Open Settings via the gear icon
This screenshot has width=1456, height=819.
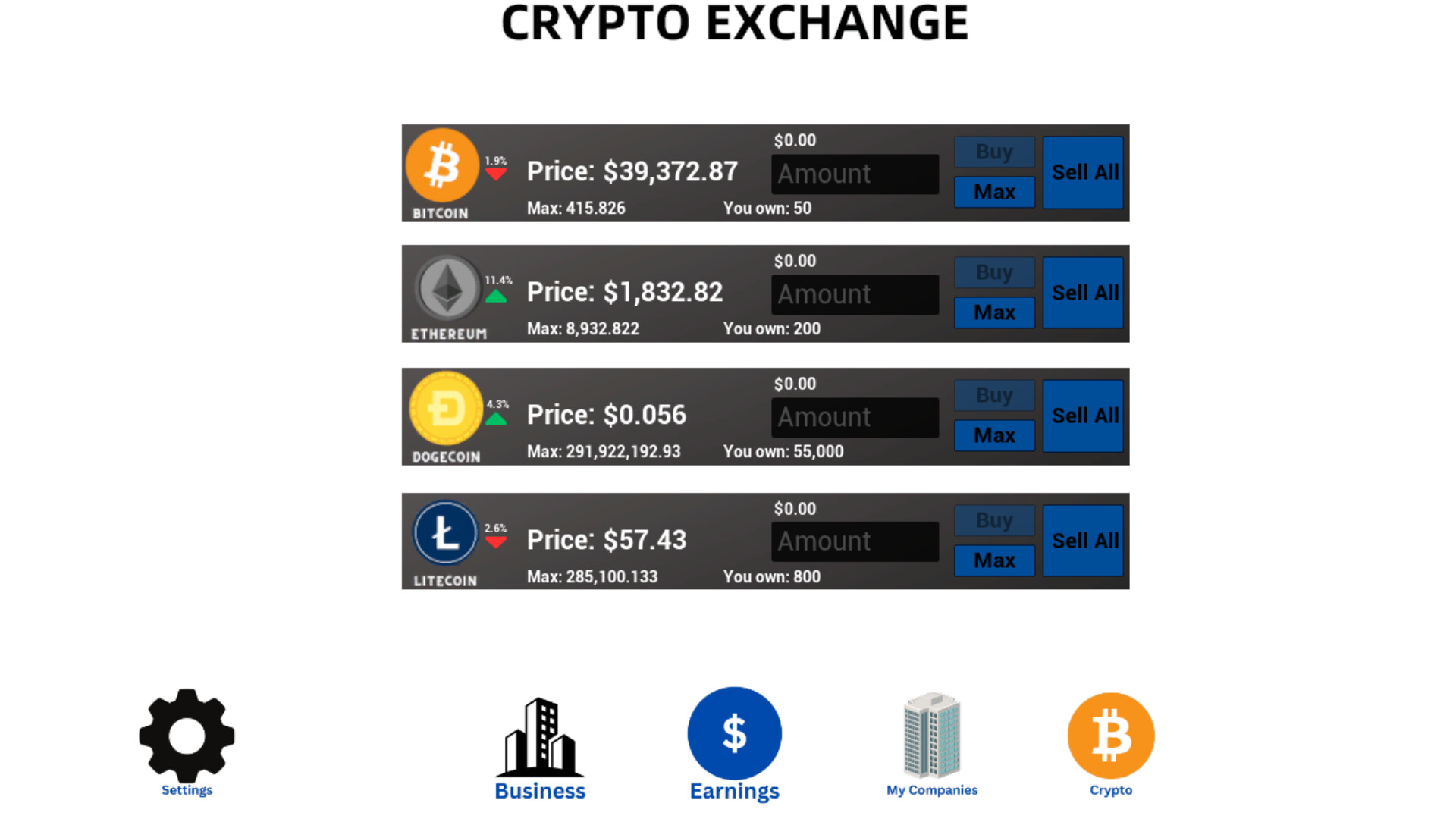[x=187, y=736]
